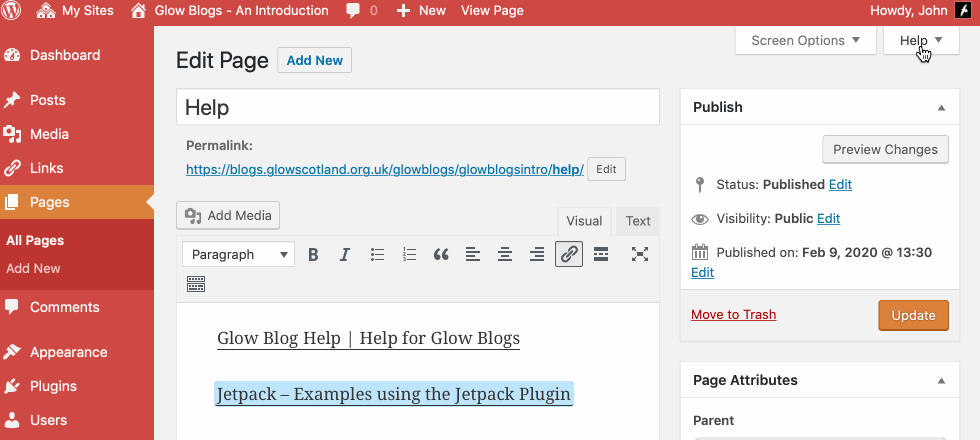Screen dimensions: 980x440
Task: Click Add New button beside Edit Page
Action: 314,61
